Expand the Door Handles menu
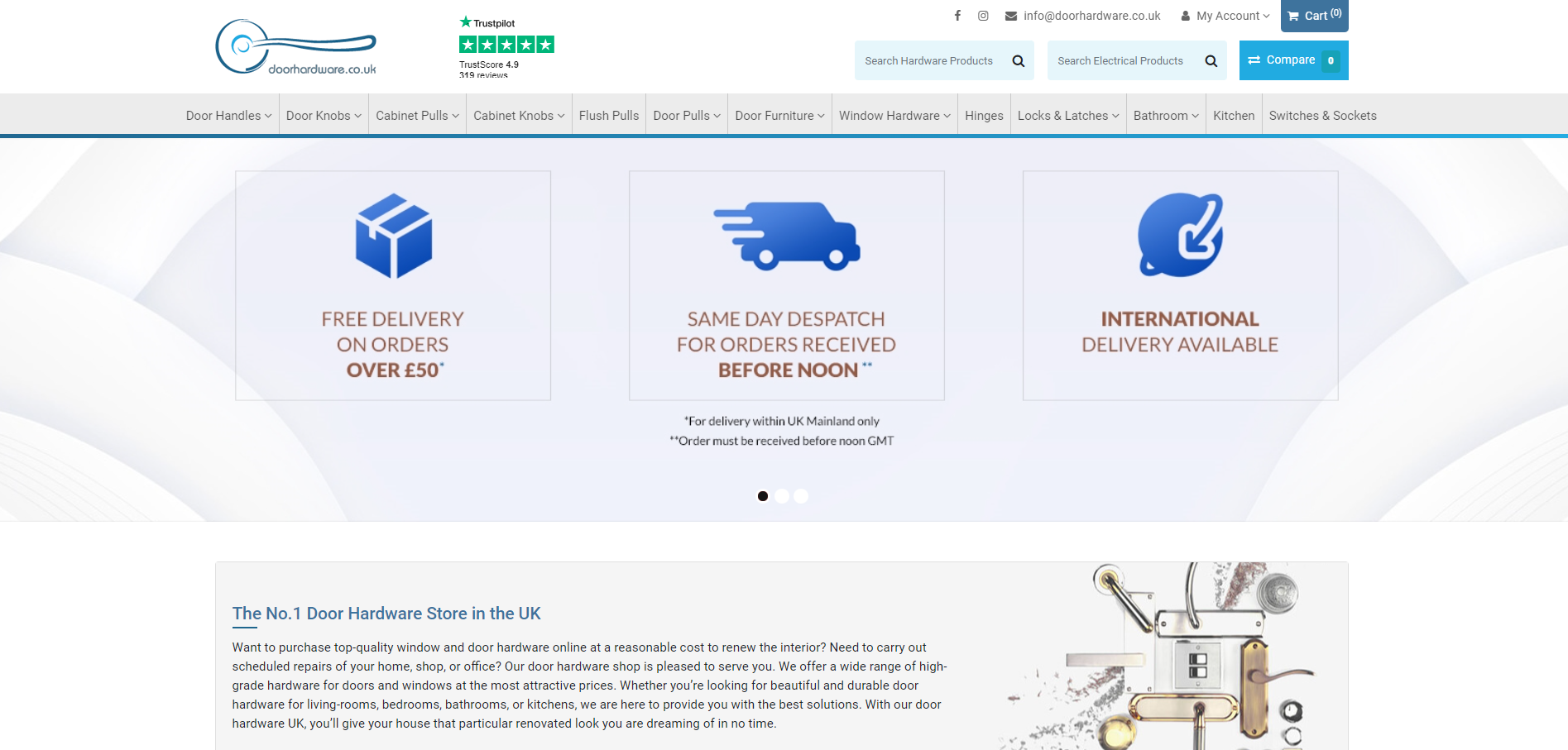1568x750 pixels. 228,116
